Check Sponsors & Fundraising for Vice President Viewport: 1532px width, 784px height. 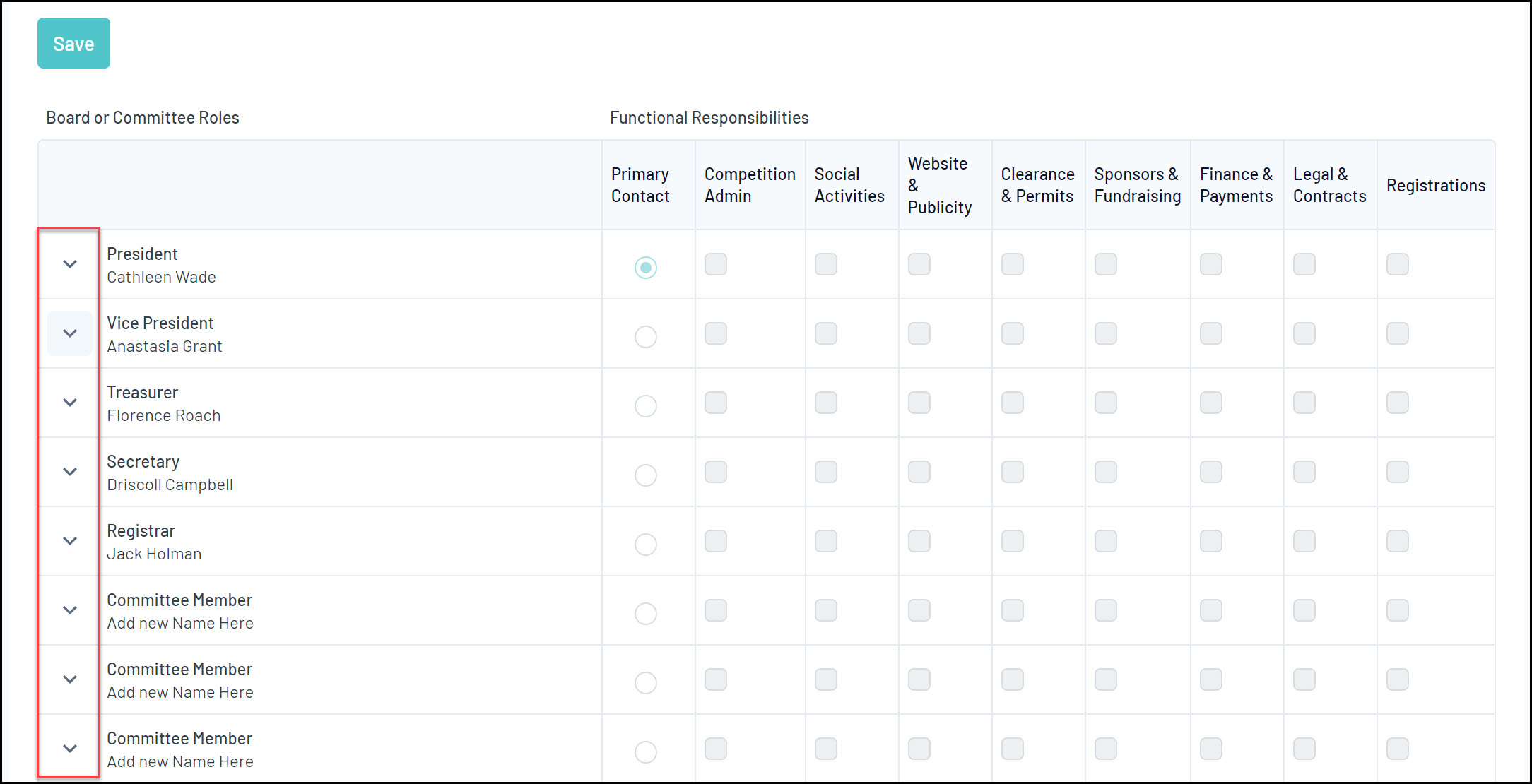coord(1105,334)
